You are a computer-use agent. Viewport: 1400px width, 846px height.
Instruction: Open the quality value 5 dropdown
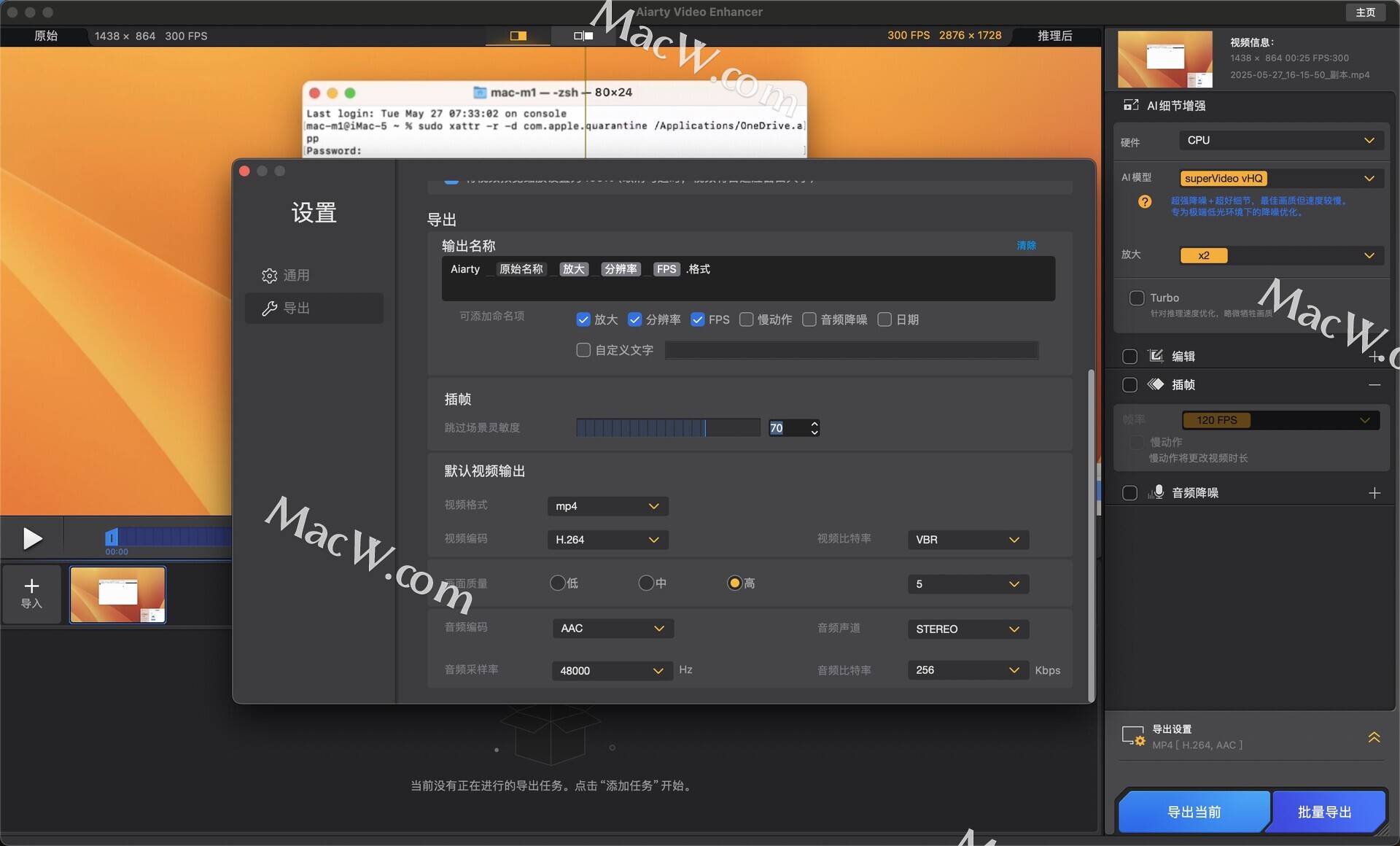(x=968, y=584)
